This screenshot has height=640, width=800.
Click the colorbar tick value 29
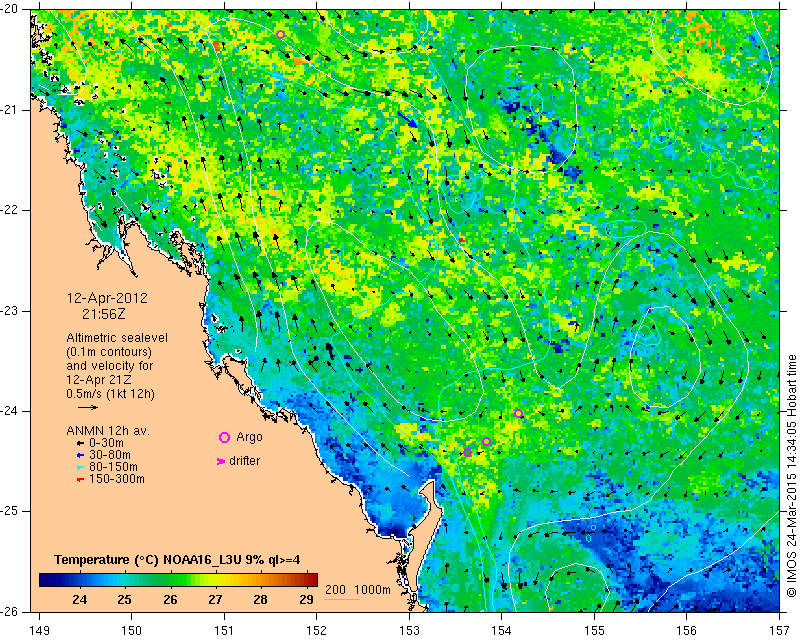click(306, 599)
